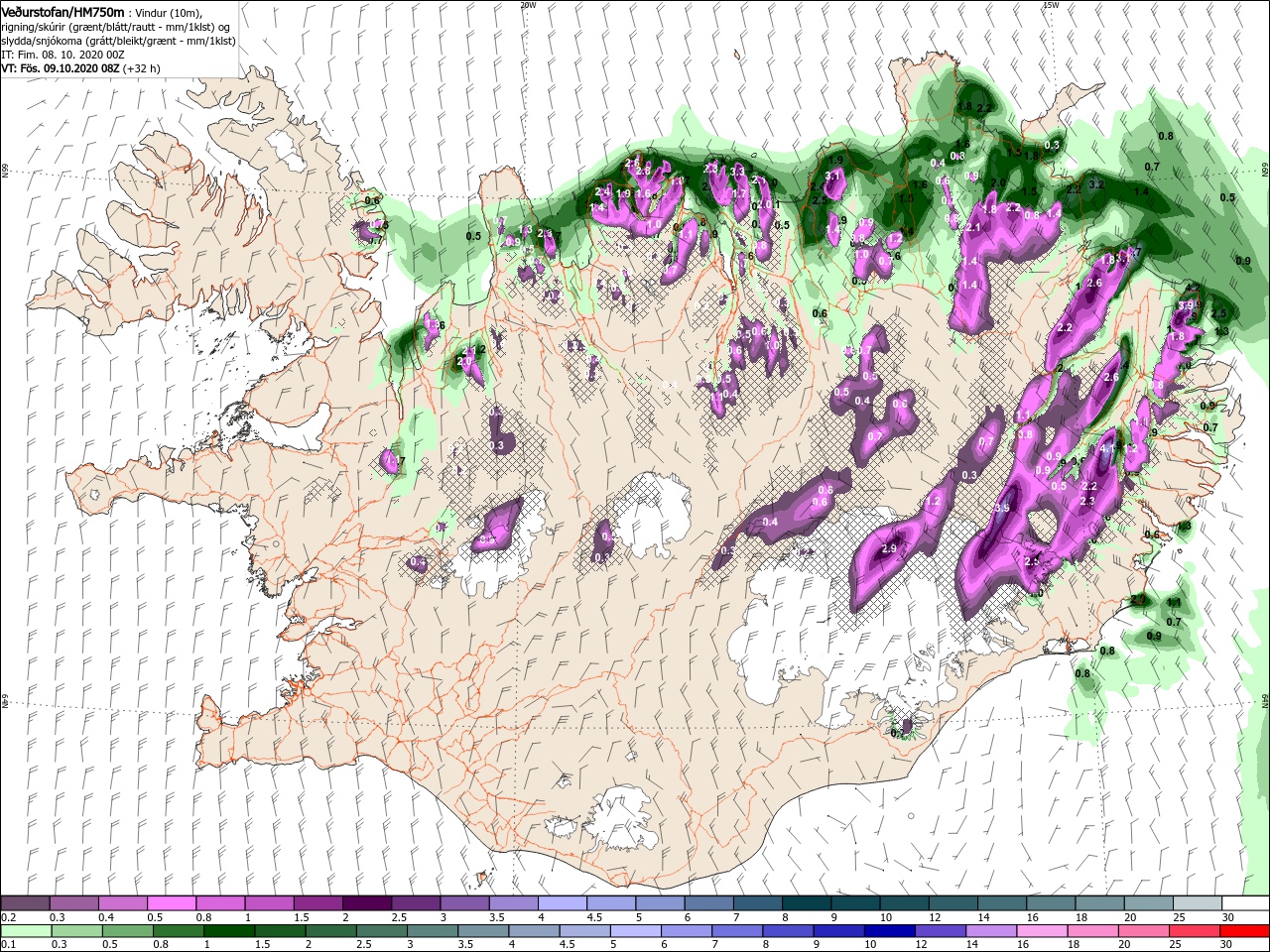
Task: Pick bottom-row rain swatch for 0.5–0.8 mm
Action: tap(127, 931)
